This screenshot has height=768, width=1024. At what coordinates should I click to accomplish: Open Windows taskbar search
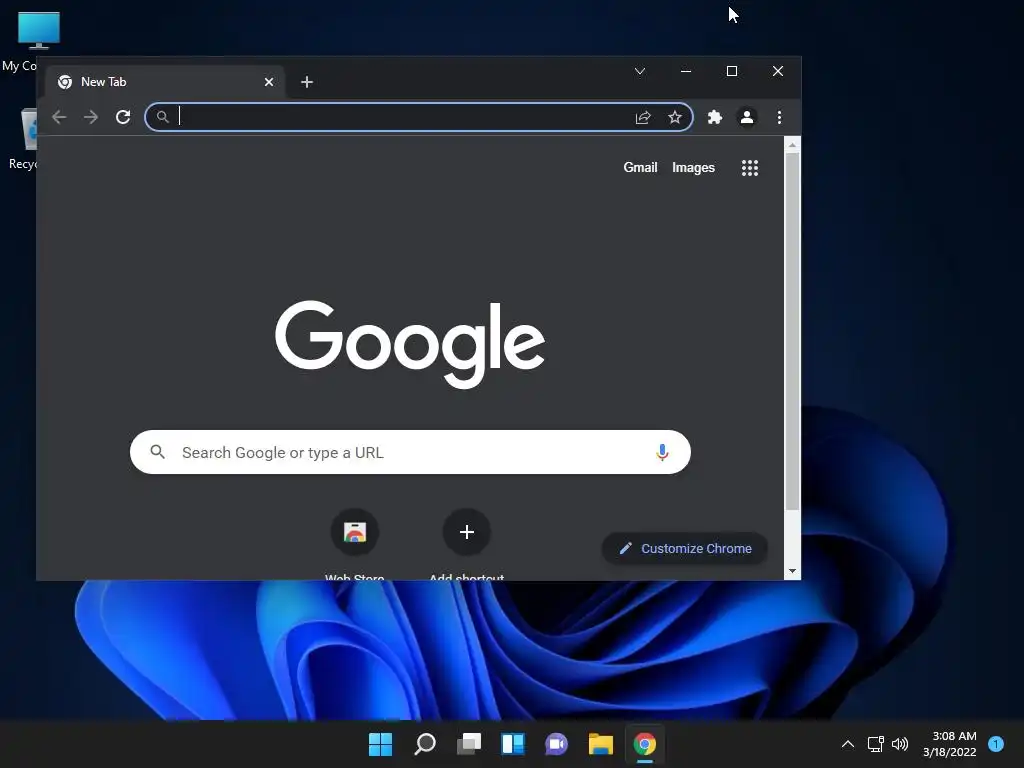click(x=424, y=744)
